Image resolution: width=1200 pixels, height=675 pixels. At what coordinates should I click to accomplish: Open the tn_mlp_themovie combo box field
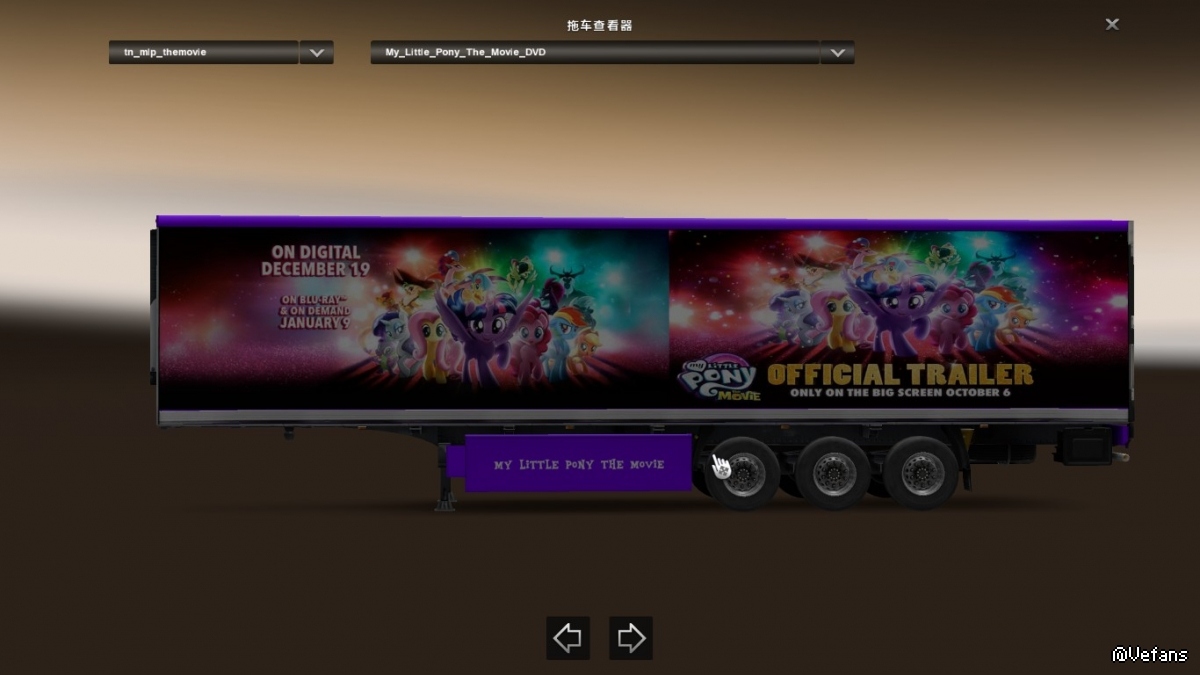203,52
